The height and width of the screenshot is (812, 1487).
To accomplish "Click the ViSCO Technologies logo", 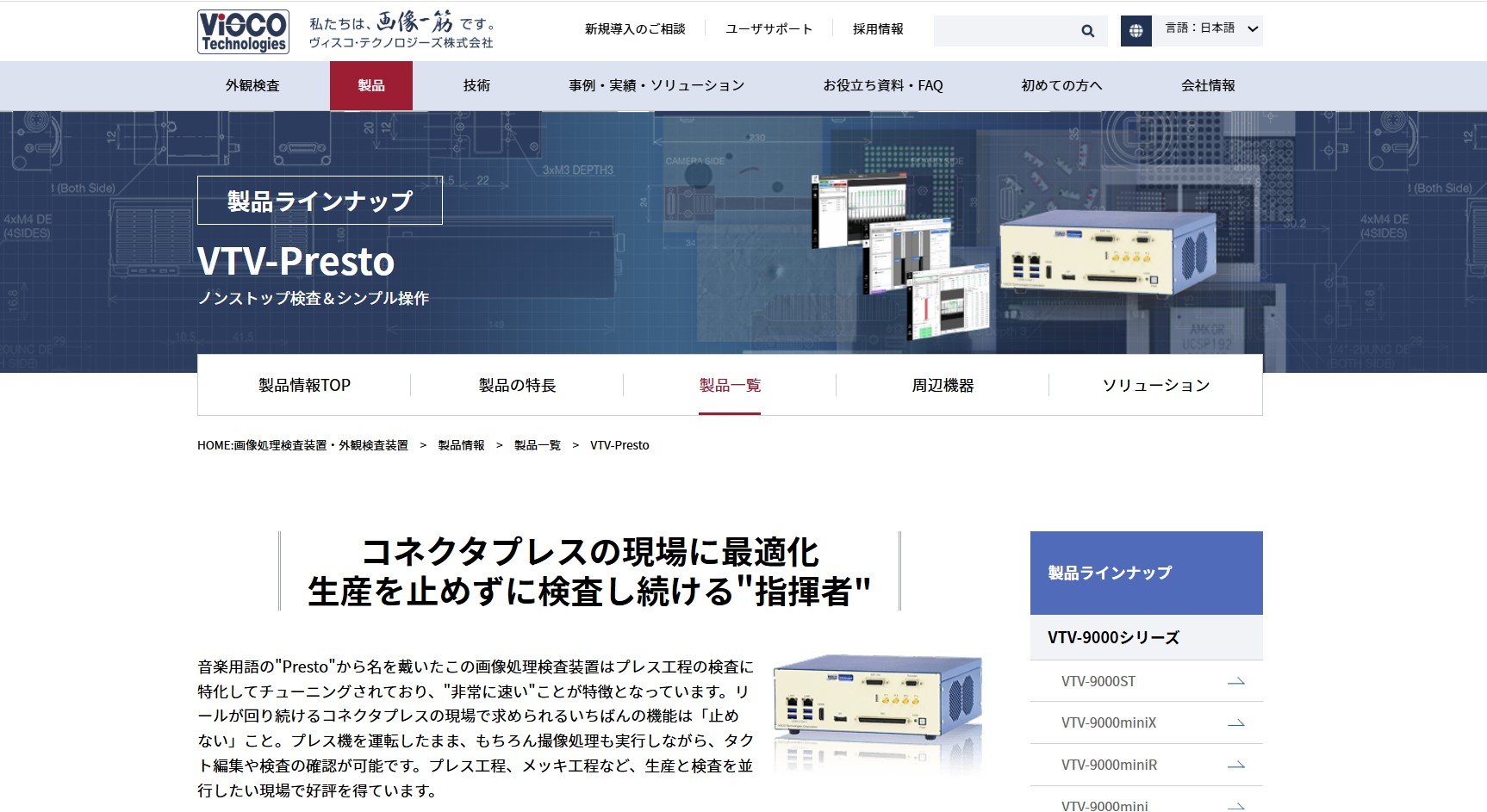I will click(x=243, y=32).
